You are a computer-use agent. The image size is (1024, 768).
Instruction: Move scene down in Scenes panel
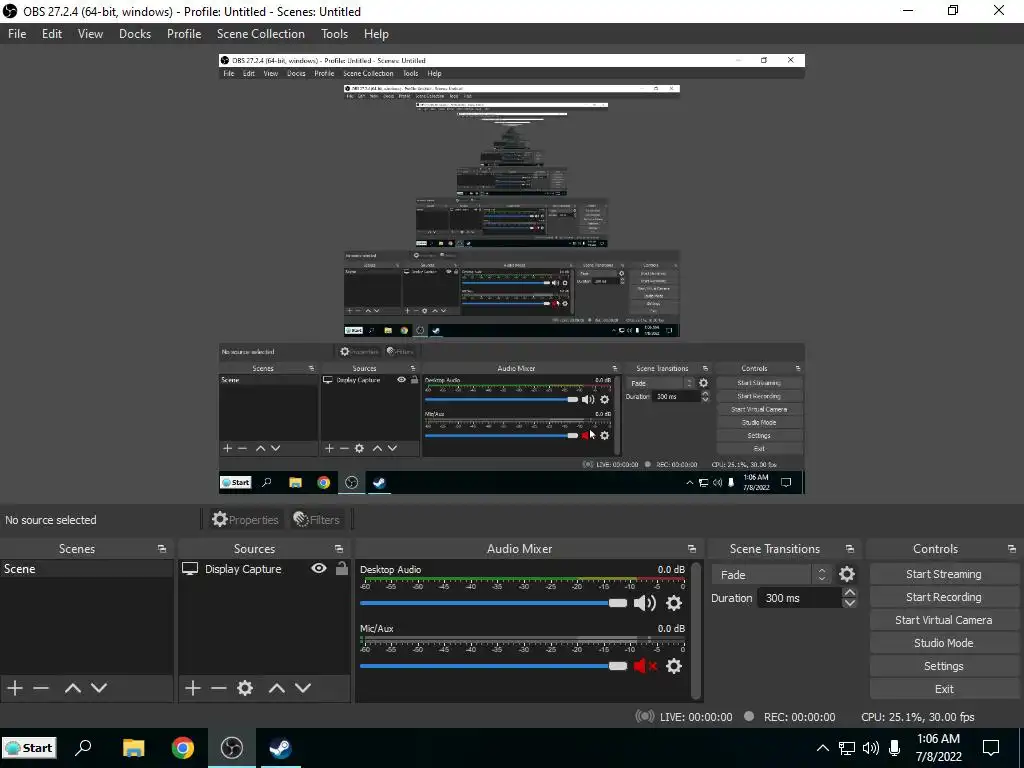99,688
